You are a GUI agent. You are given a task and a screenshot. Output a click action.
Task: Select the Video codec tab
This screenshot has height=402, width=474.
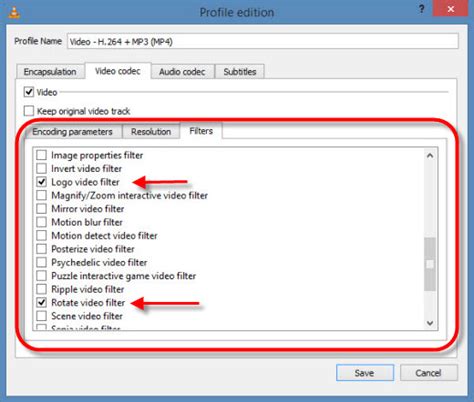[118, 71]
